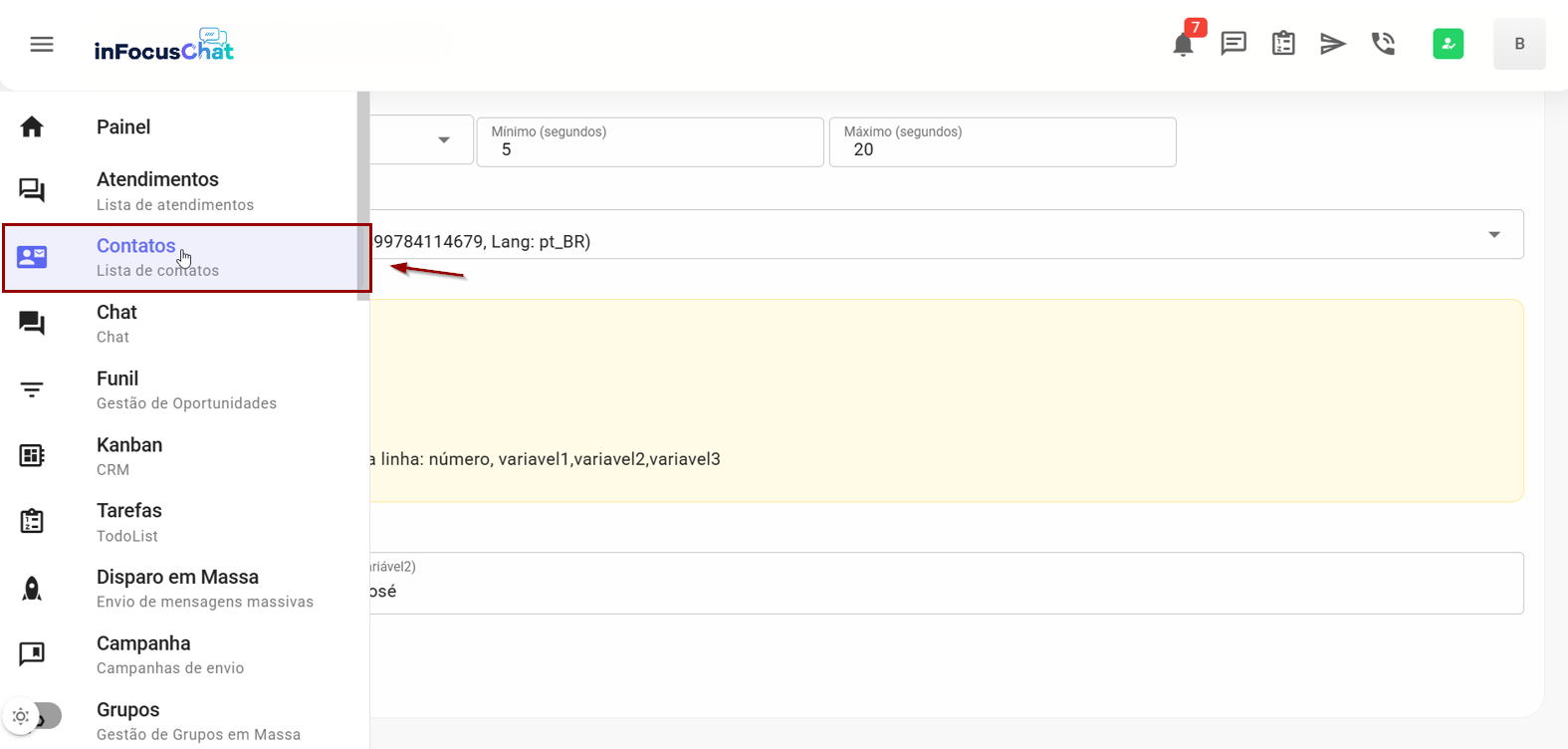Click the Mínimo (segundos) input field
The width and height of the screenshot is (1568, 749).
[649, 148]
